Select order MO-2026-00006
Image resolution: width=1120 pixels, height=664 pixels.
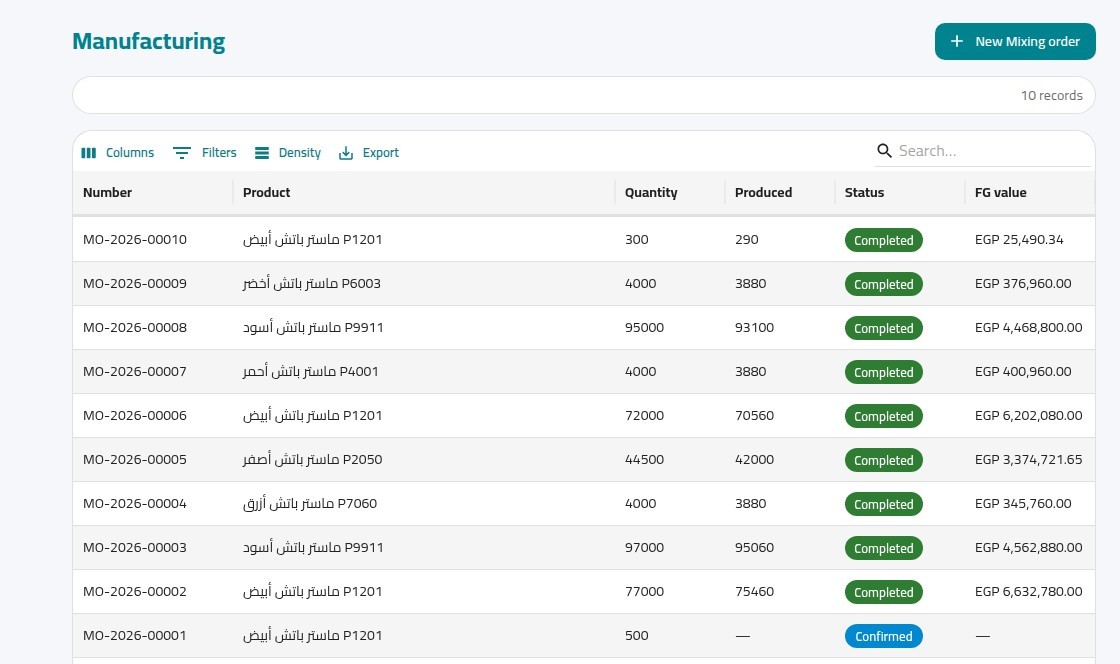pos(135,416)
